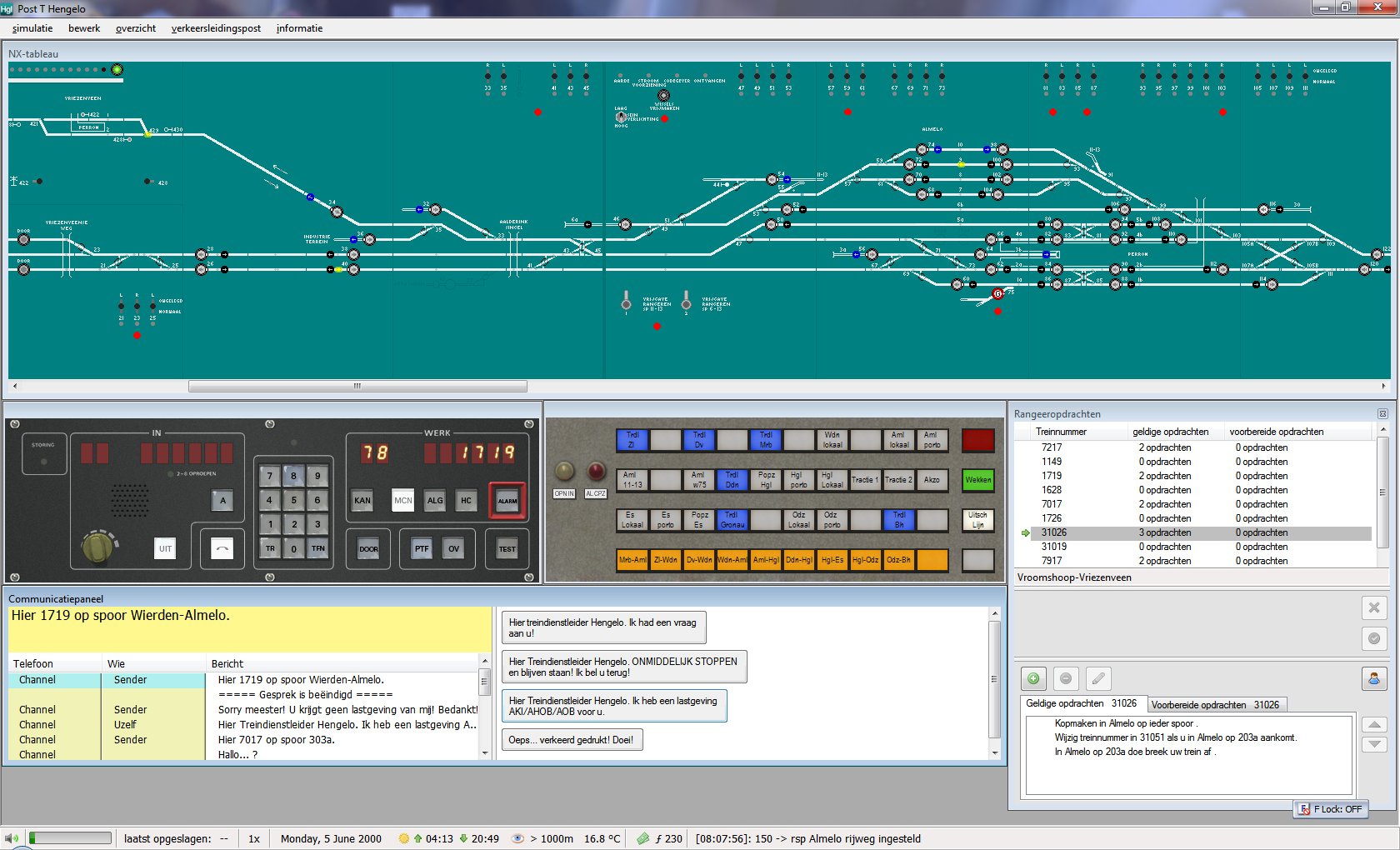This screenshot has width=1400, height=850.
Task: Click the DOOR button
Action: [x=368, y=548]
